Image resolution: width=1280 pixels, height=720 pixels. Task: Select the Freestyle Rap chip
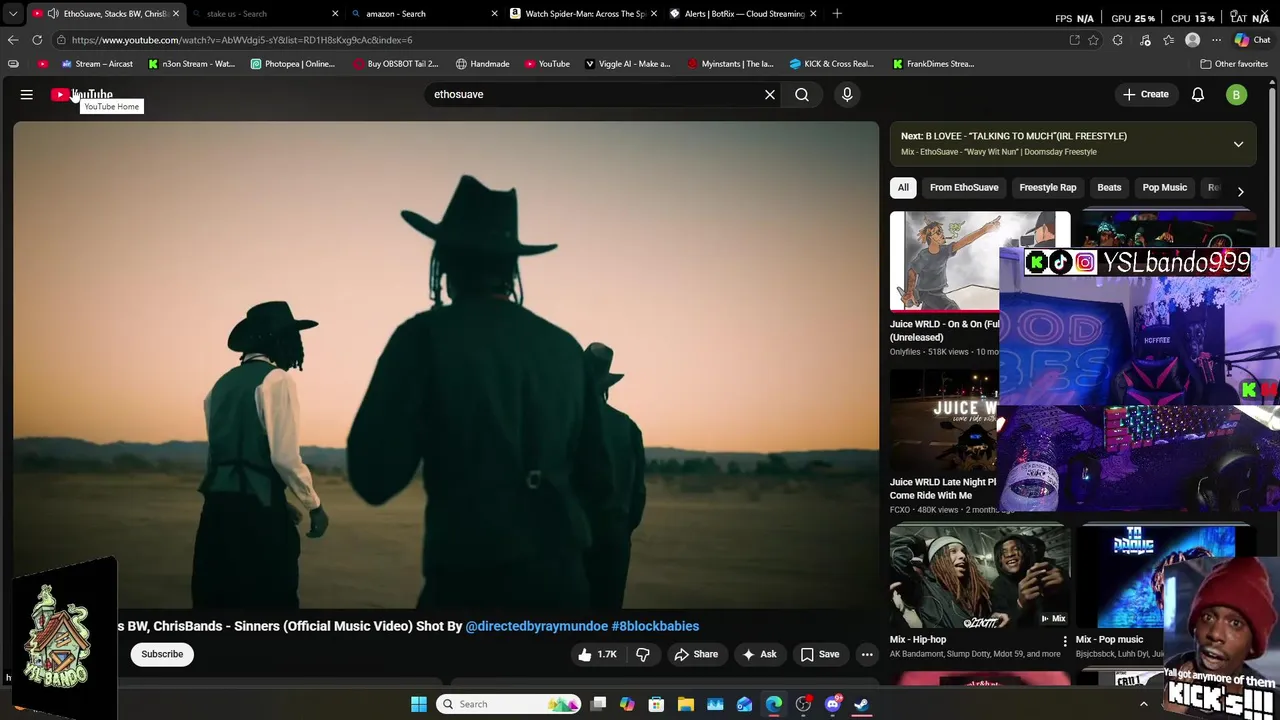pyautogui.click(x=1048, y=187)
